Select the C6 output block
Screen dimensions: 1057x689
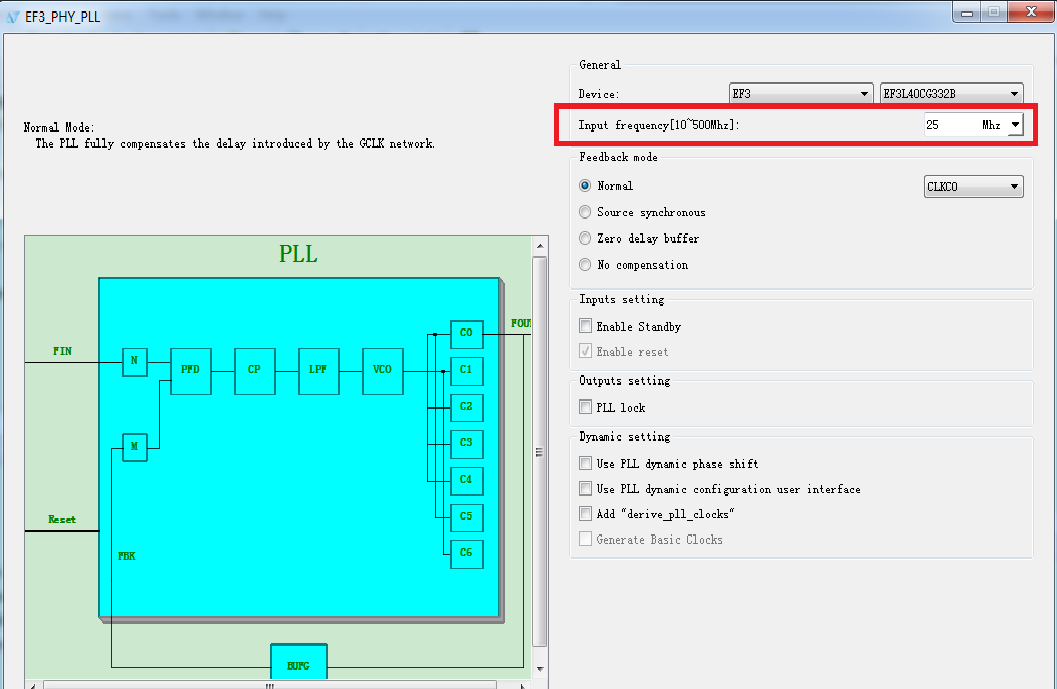pos(466,554)
